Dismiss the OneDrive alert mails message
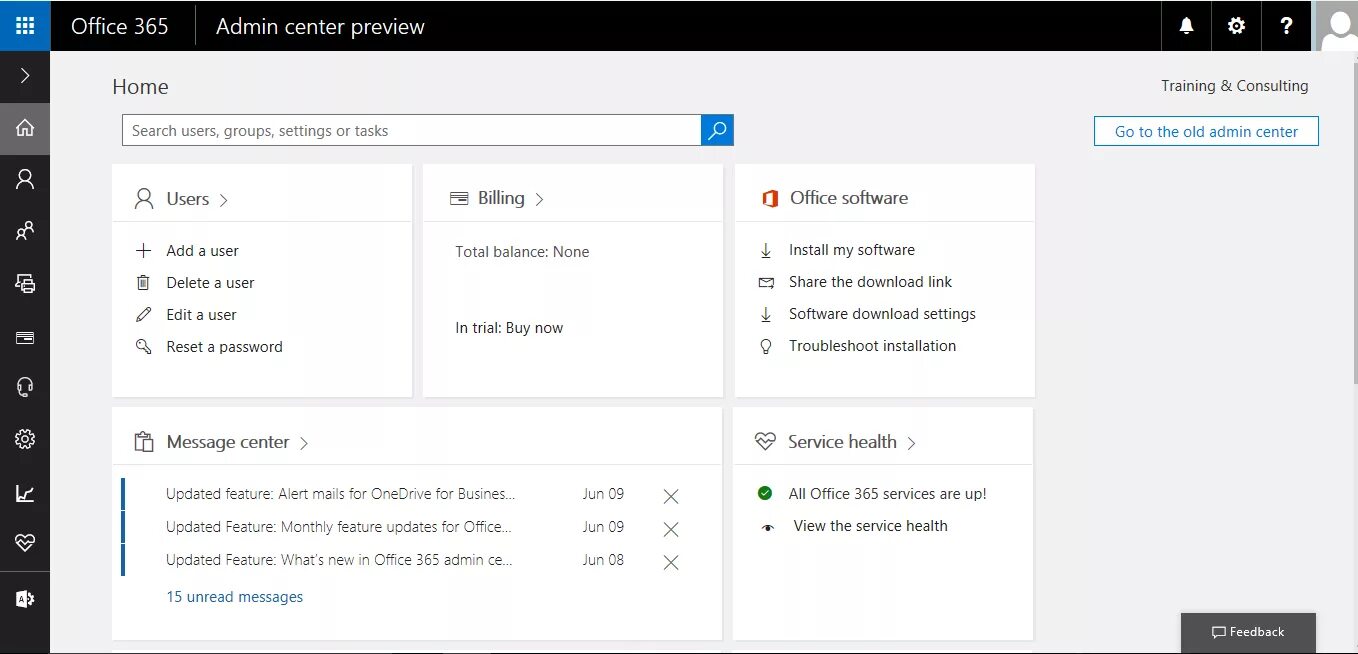Image resolution: width=1358 pixels, height=654 pixels. pos(671,496)
